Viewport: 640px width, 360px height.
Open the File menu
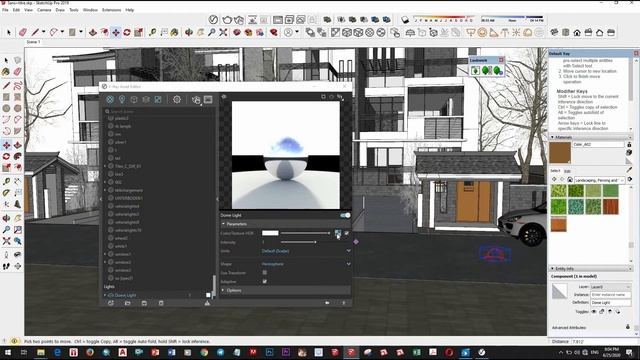click(x=5, y=10)
